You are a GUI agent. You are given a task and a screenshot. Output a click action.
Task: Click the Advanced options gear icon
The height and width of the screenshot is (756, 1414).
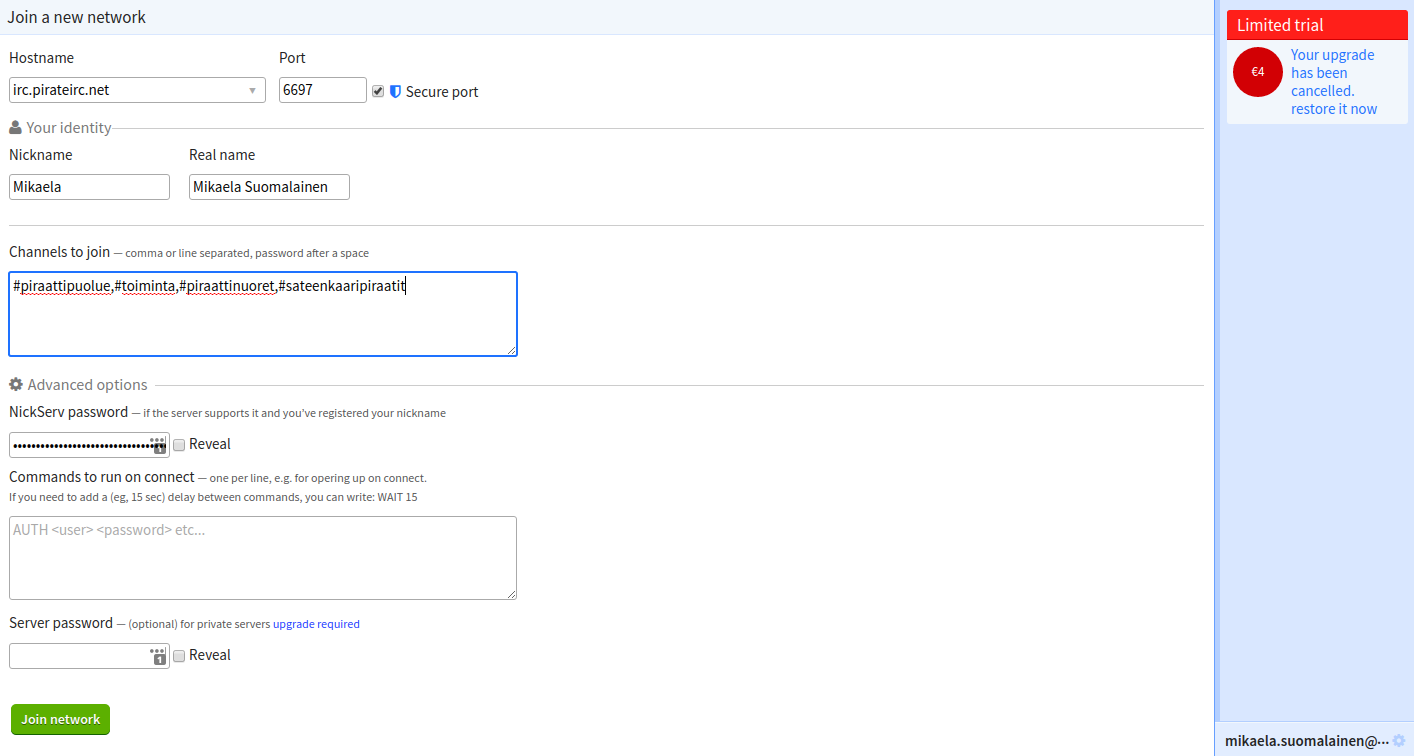[16, 385]
